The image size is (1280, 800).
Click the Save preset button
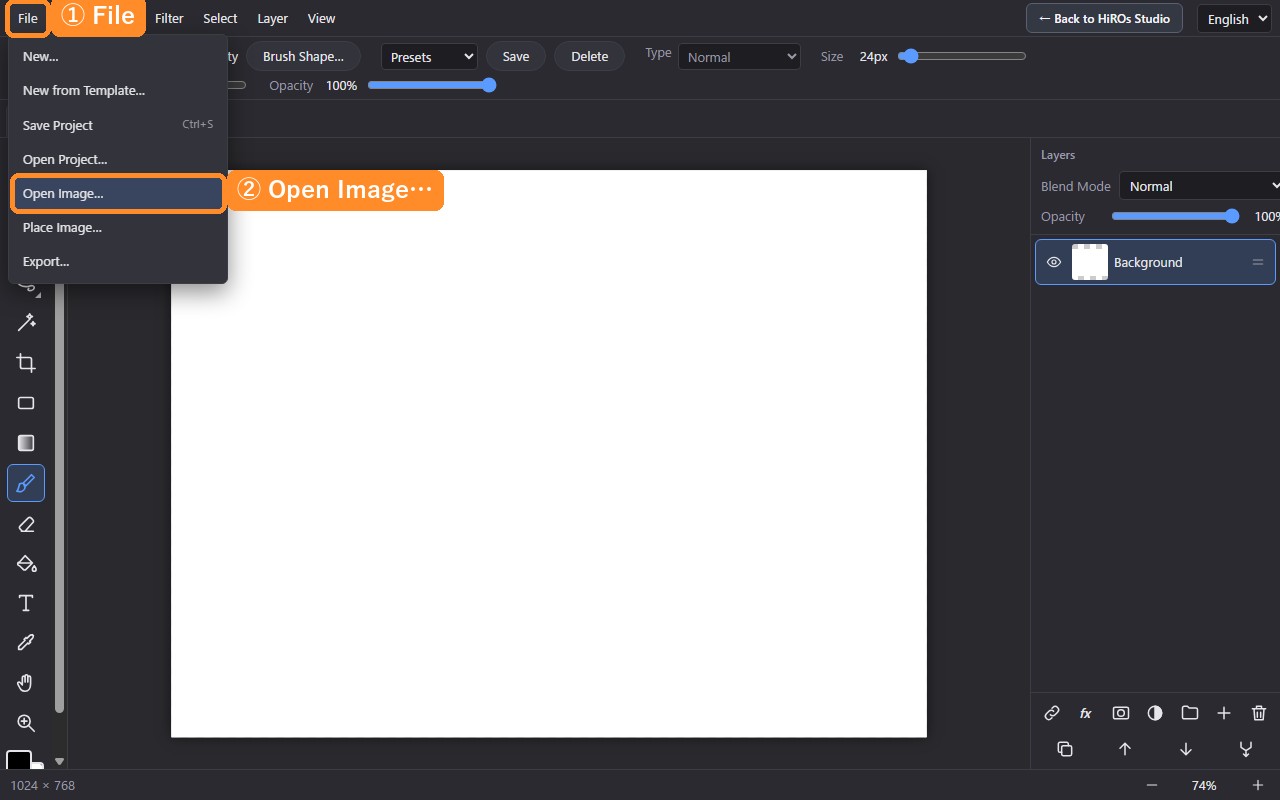tap(516, 57)
